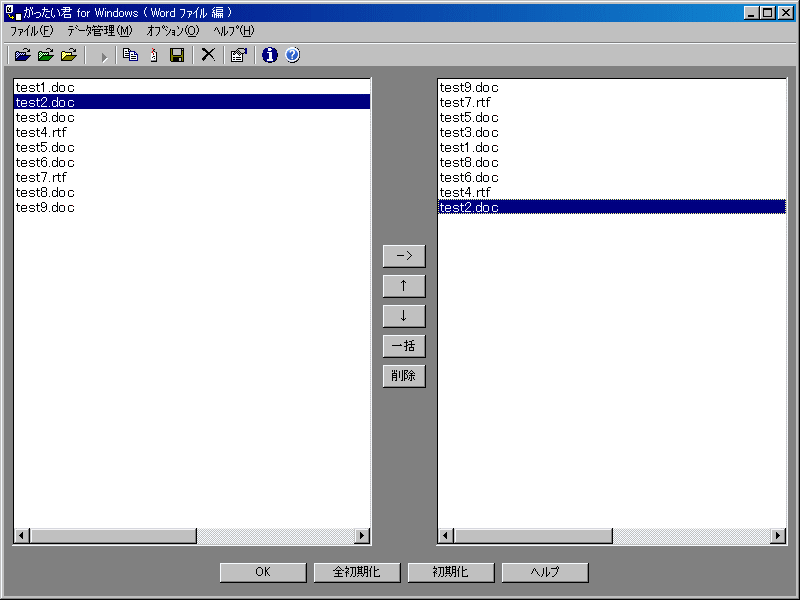The width and height of the screenshot is (800, 600).
Task: Click the -> add to right list button
Action: 404,256
